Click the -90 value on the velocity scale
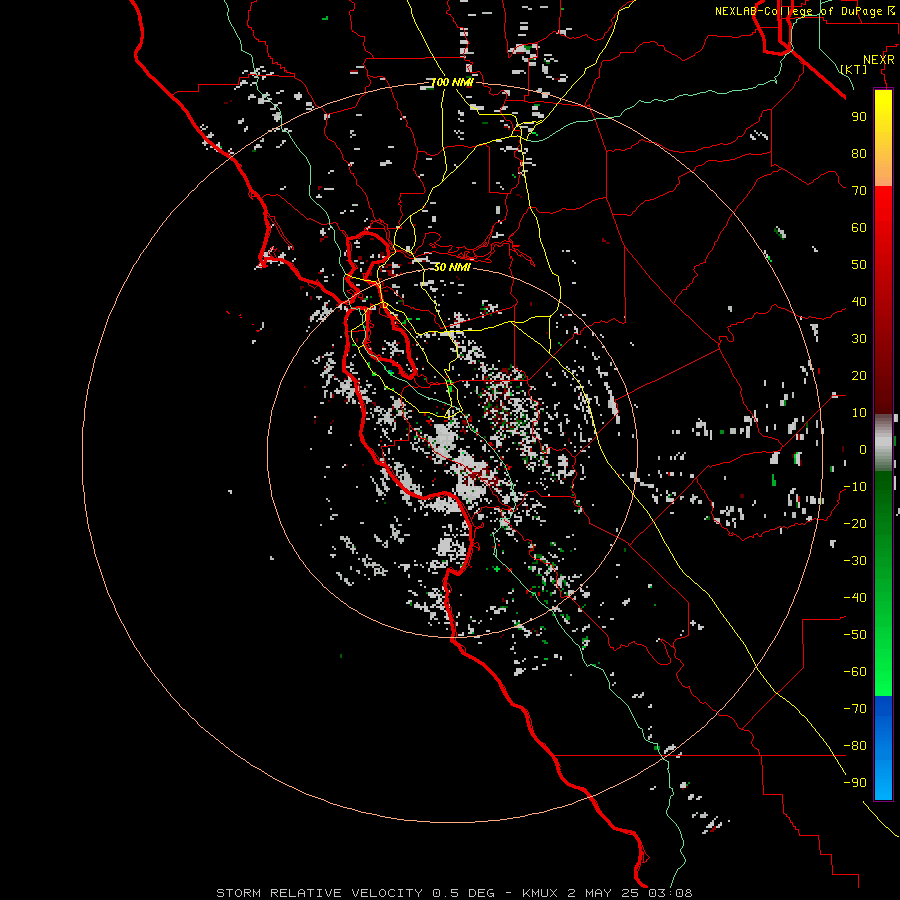This screenshot has width=900, height=900. pos(855,782)
